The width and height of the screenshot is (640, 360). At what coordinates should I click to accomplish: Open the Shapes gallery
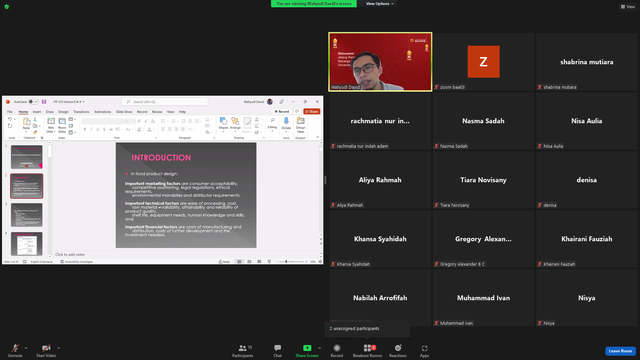[x=223, y=124]
